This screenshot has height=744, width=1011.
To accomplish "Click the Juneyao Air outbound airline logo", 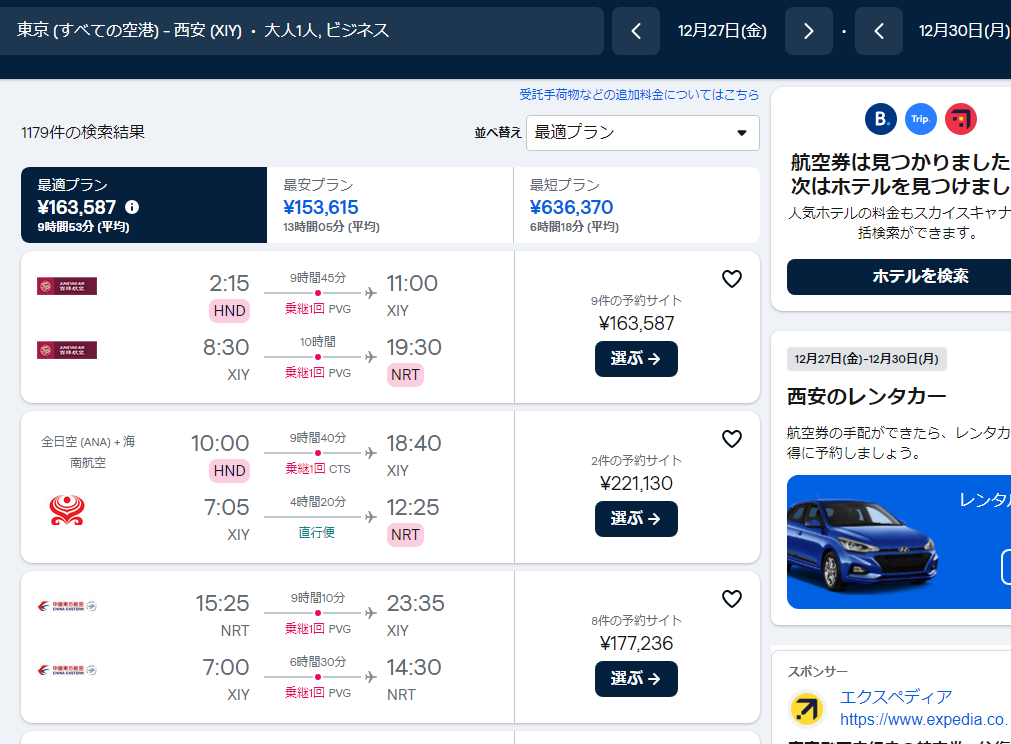I will 67,286.
